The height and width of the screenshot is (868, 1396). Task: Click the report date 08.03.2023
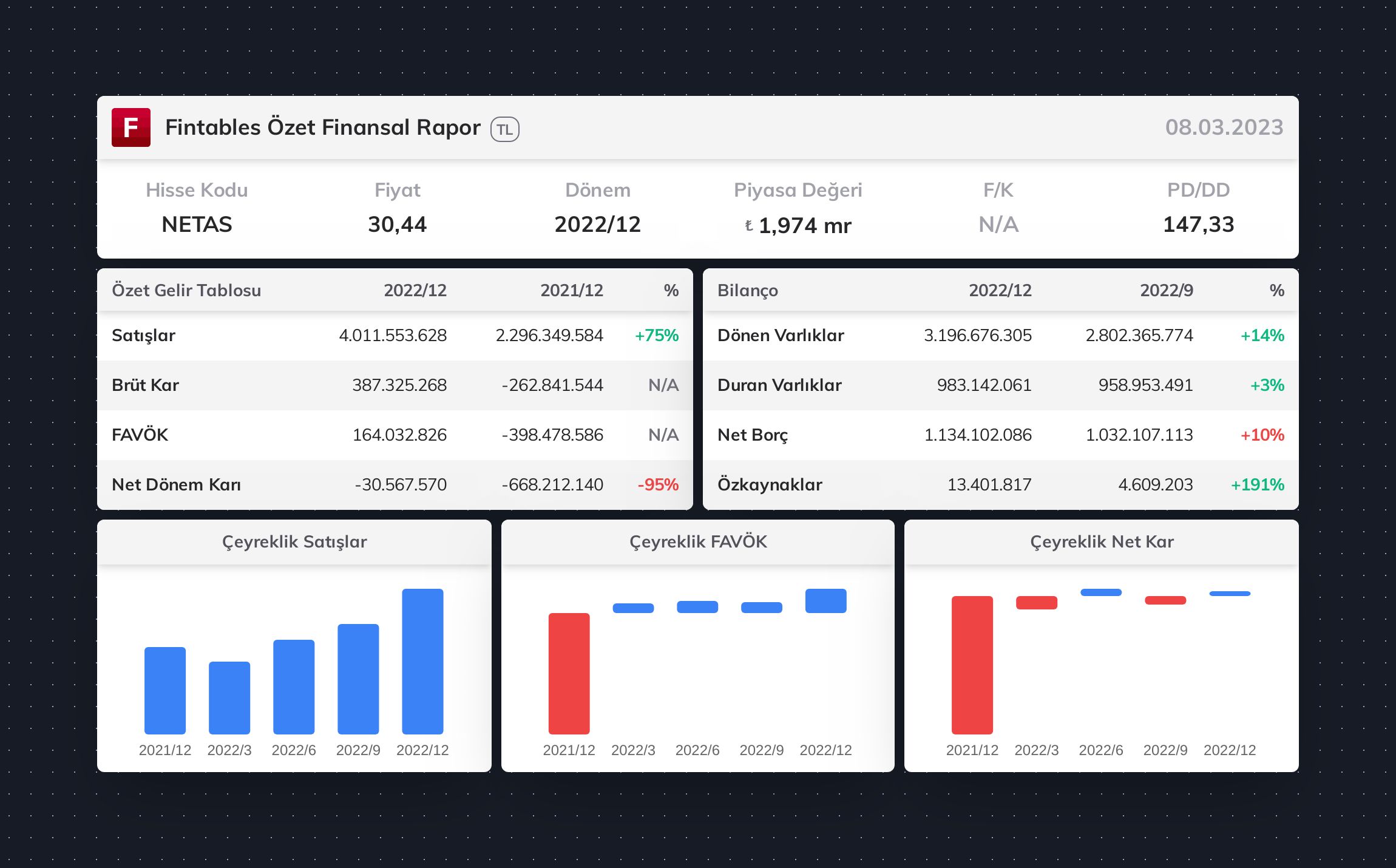pyautogui.click(x=1224, y=127)
